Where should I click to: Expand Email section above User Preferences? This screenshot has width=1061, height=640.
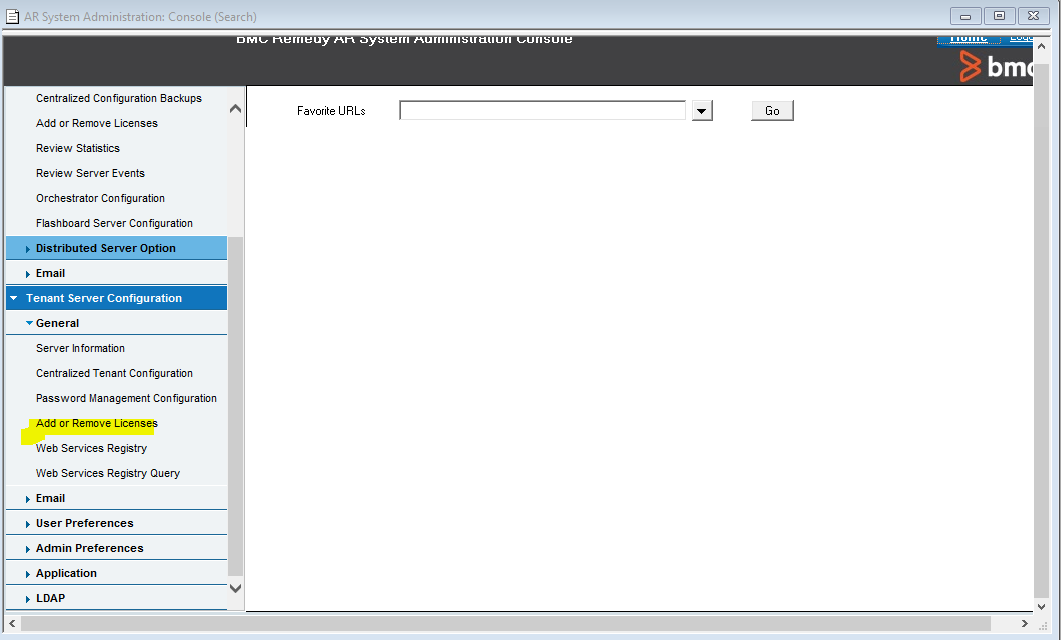pos(116,499)
